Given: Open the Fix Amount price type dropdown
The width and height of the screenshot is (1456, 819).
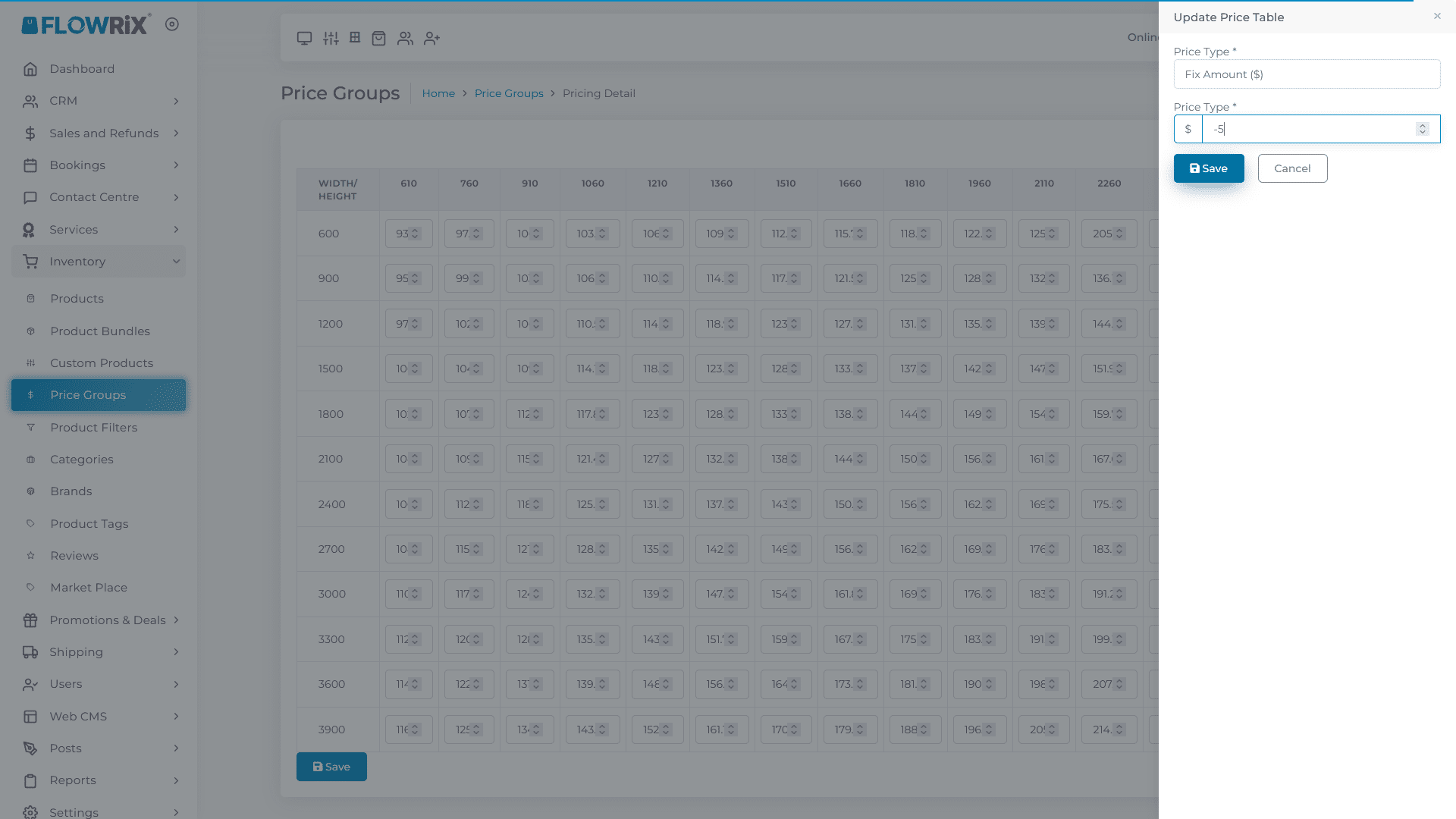Looking at the screenshot, I should coord(1306,74).
